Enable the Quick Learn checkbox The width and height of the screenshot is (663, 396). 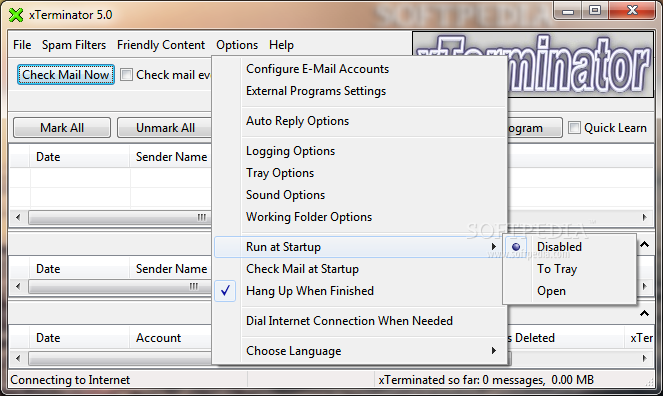click(x=574, y=128)
